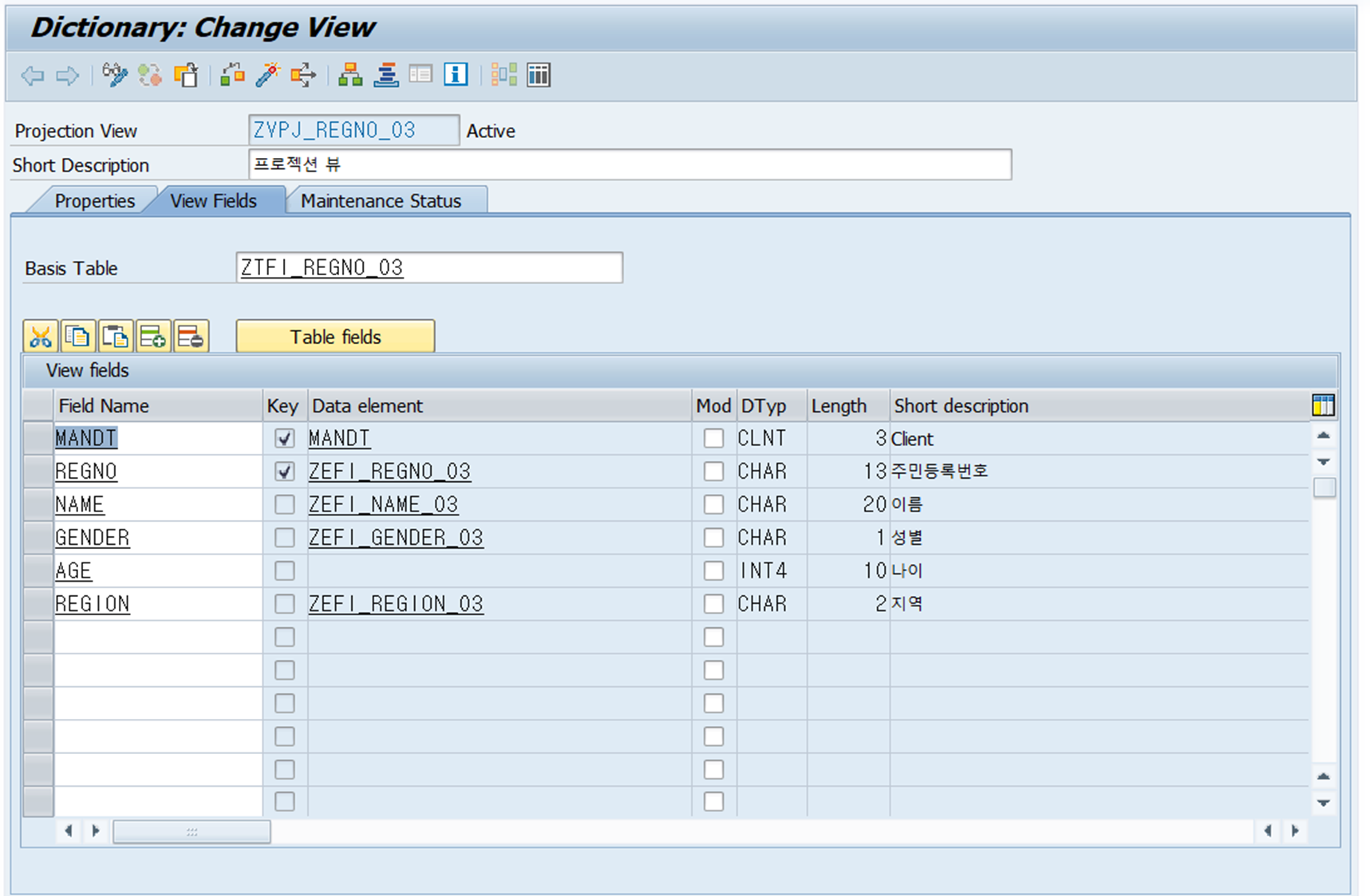The image size is (1370, 896).
Task: Click the Table fields button
Action: coord(335,337)
